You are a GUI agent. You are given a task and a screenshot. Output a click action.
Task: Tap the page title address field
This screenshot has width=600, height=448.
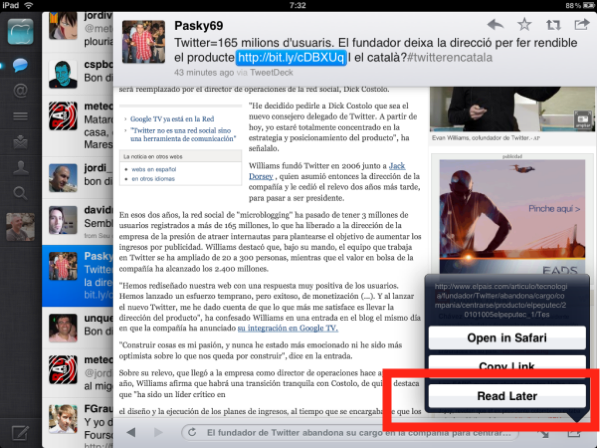350,433
